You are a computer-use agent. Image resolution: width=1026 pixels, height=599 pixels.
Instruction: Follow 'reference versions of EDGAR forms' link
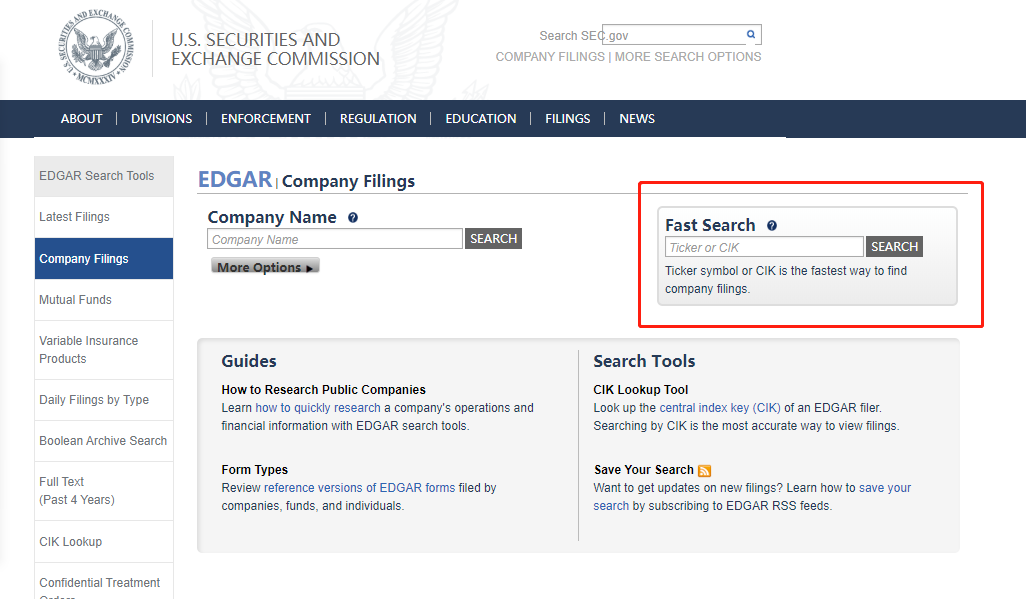click(359, 488)
